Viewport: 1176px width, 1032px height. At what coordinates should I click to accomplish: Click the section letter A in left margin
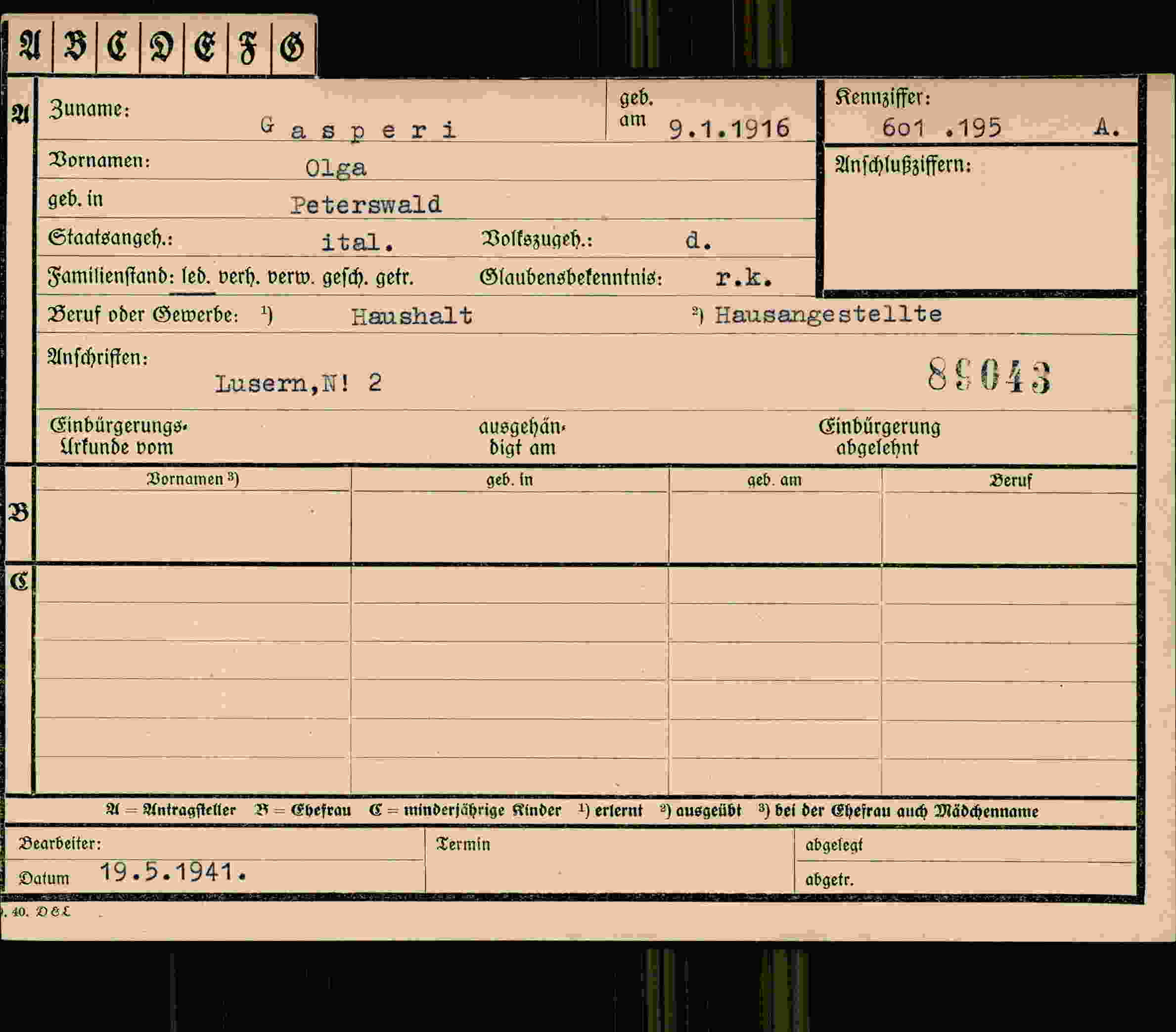point(20,114)
